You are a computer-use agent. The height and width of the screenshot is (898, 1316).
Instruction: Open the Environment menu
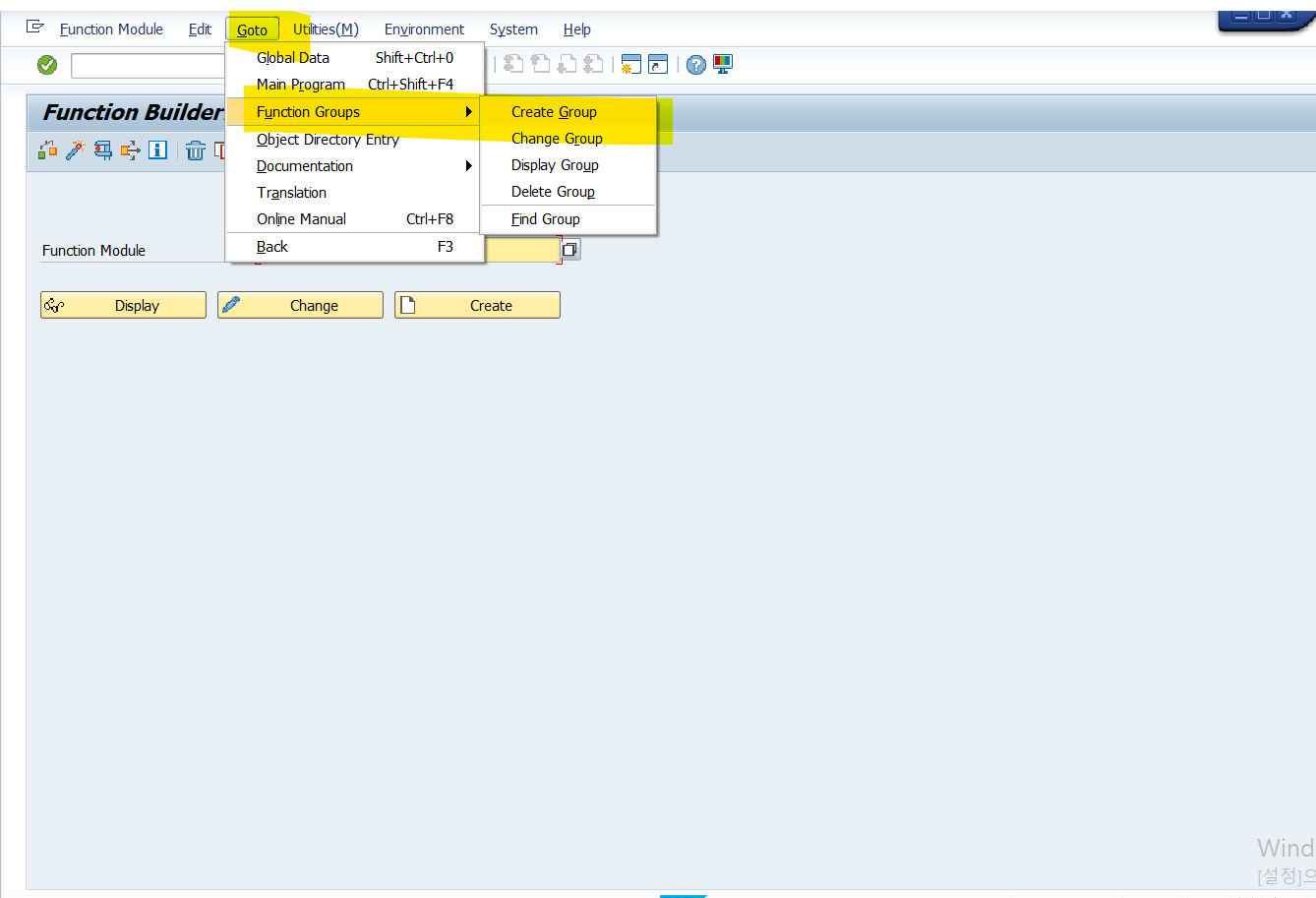click(x=424, y=30)
